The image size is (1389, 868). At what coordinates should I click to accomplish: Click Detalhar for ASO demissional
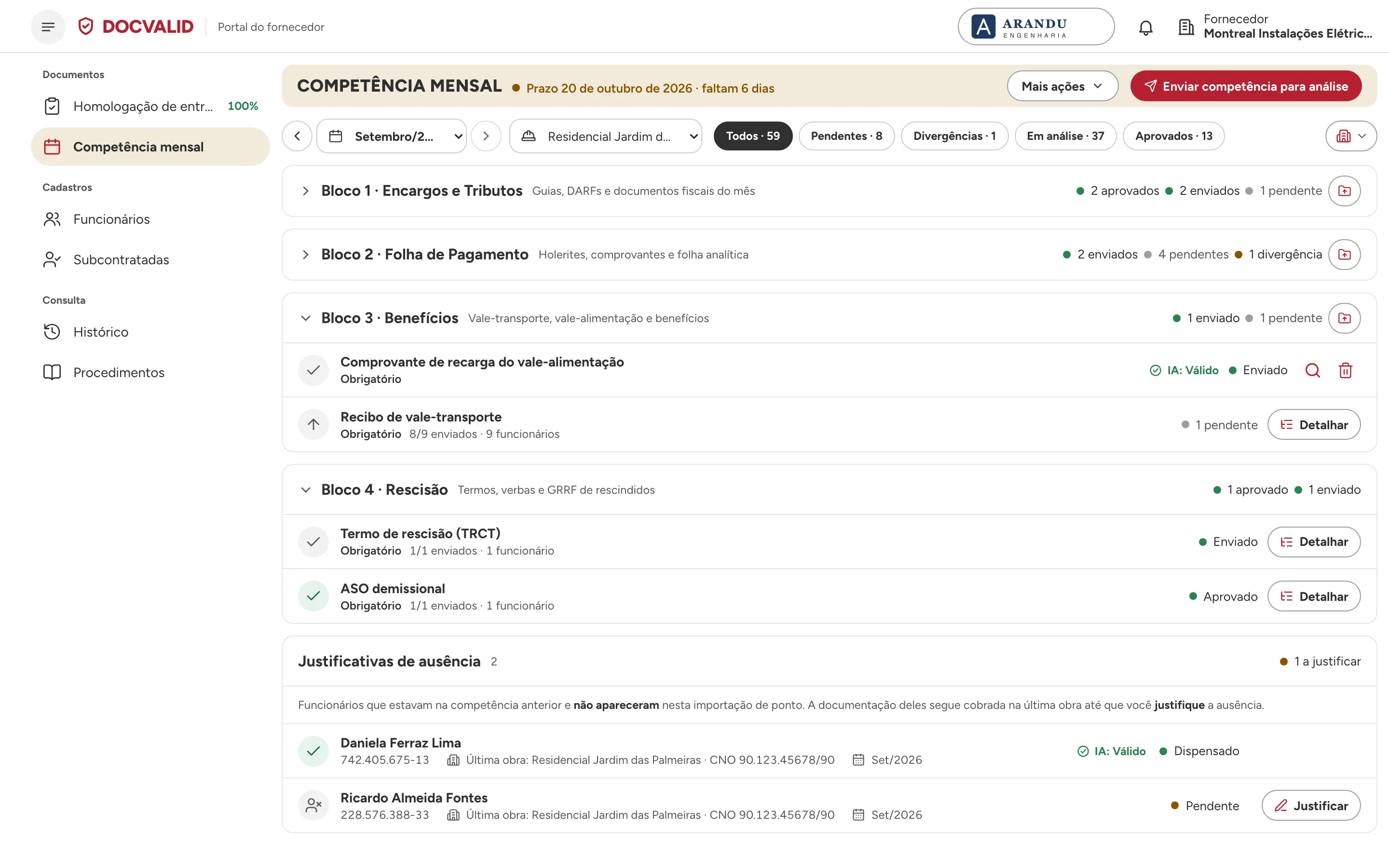tap(1314, 597)
